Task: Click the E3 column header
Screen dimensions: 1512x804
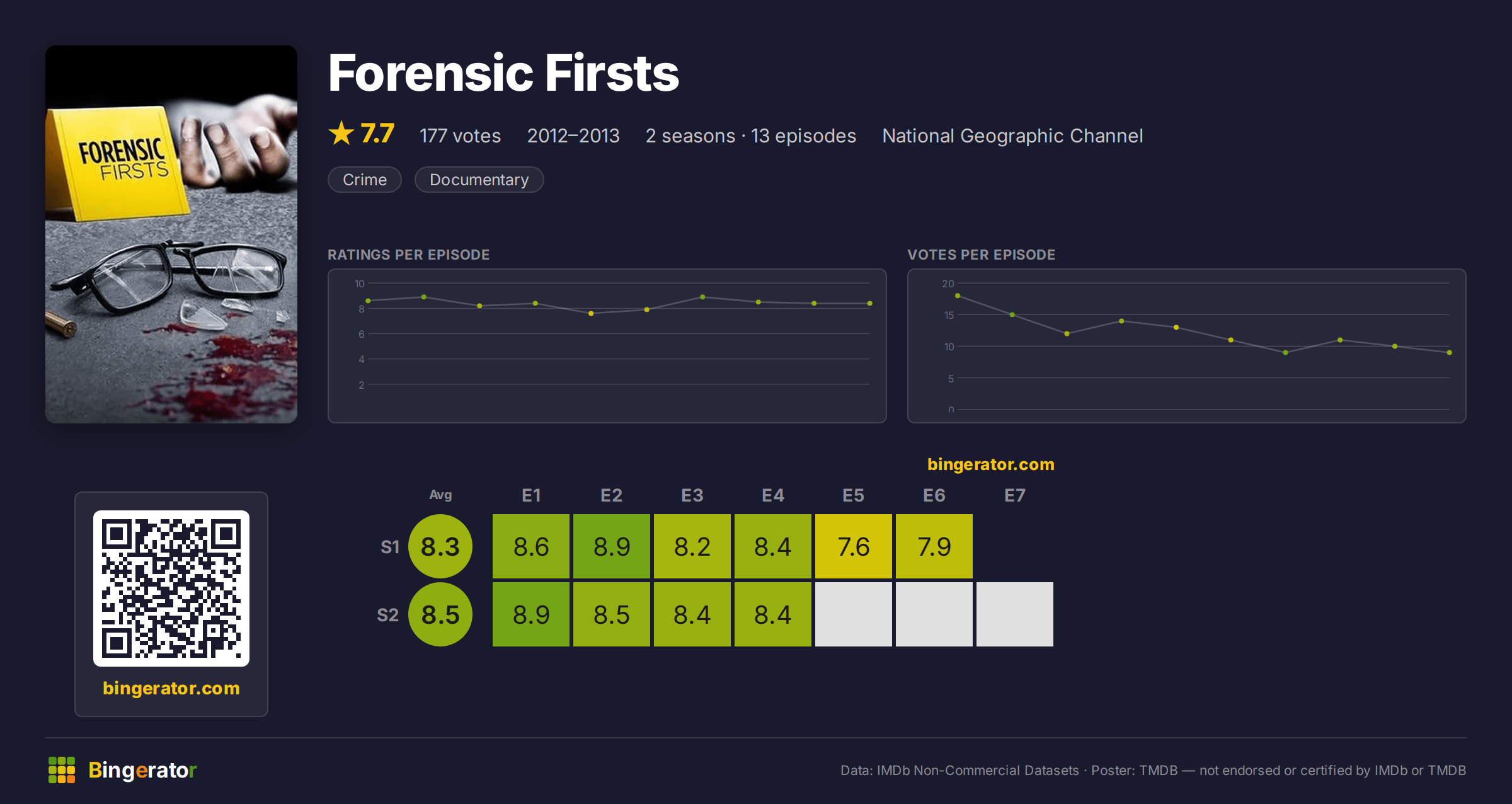Action: point(692,495)
